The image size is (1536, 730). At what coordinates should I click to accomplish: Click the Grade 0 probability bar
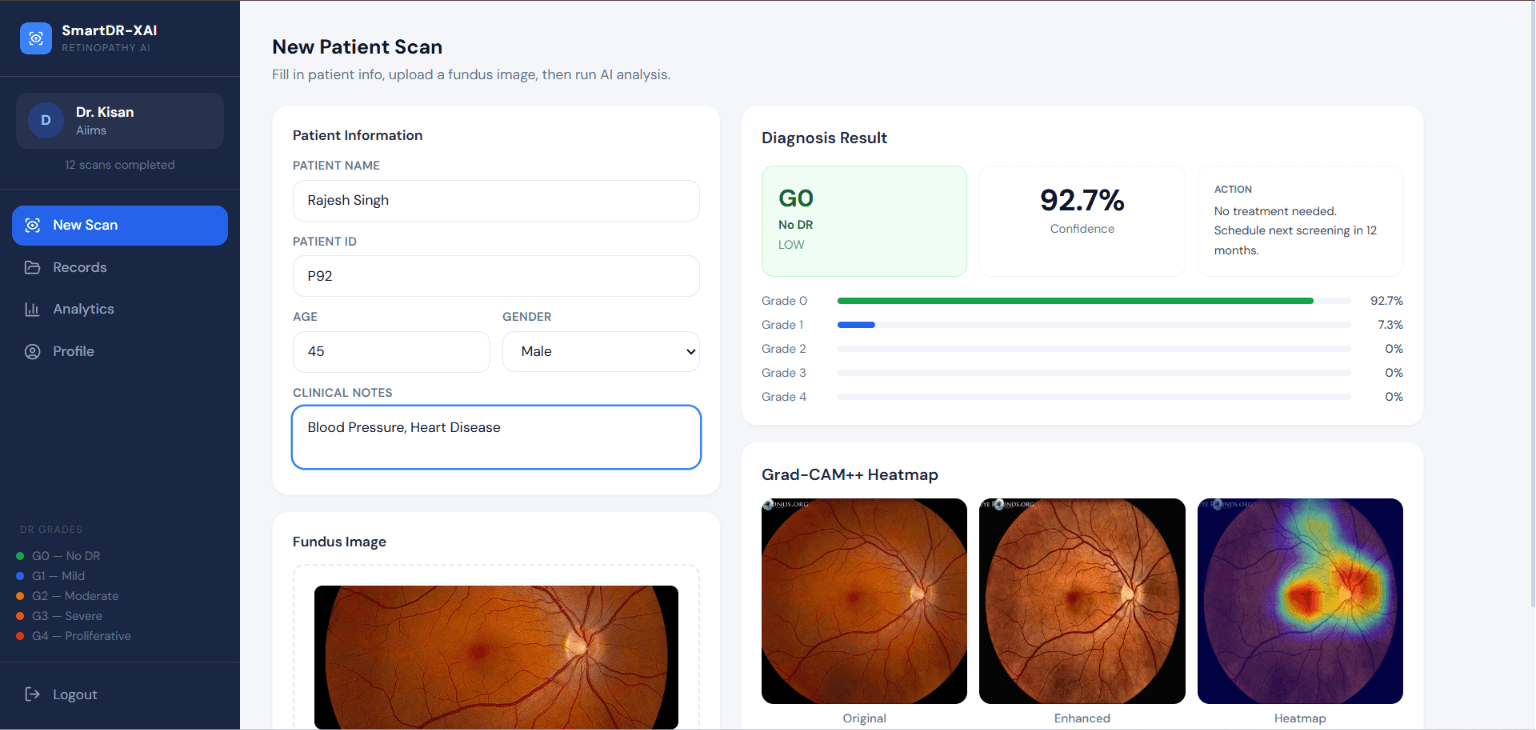pos(1094,301)
